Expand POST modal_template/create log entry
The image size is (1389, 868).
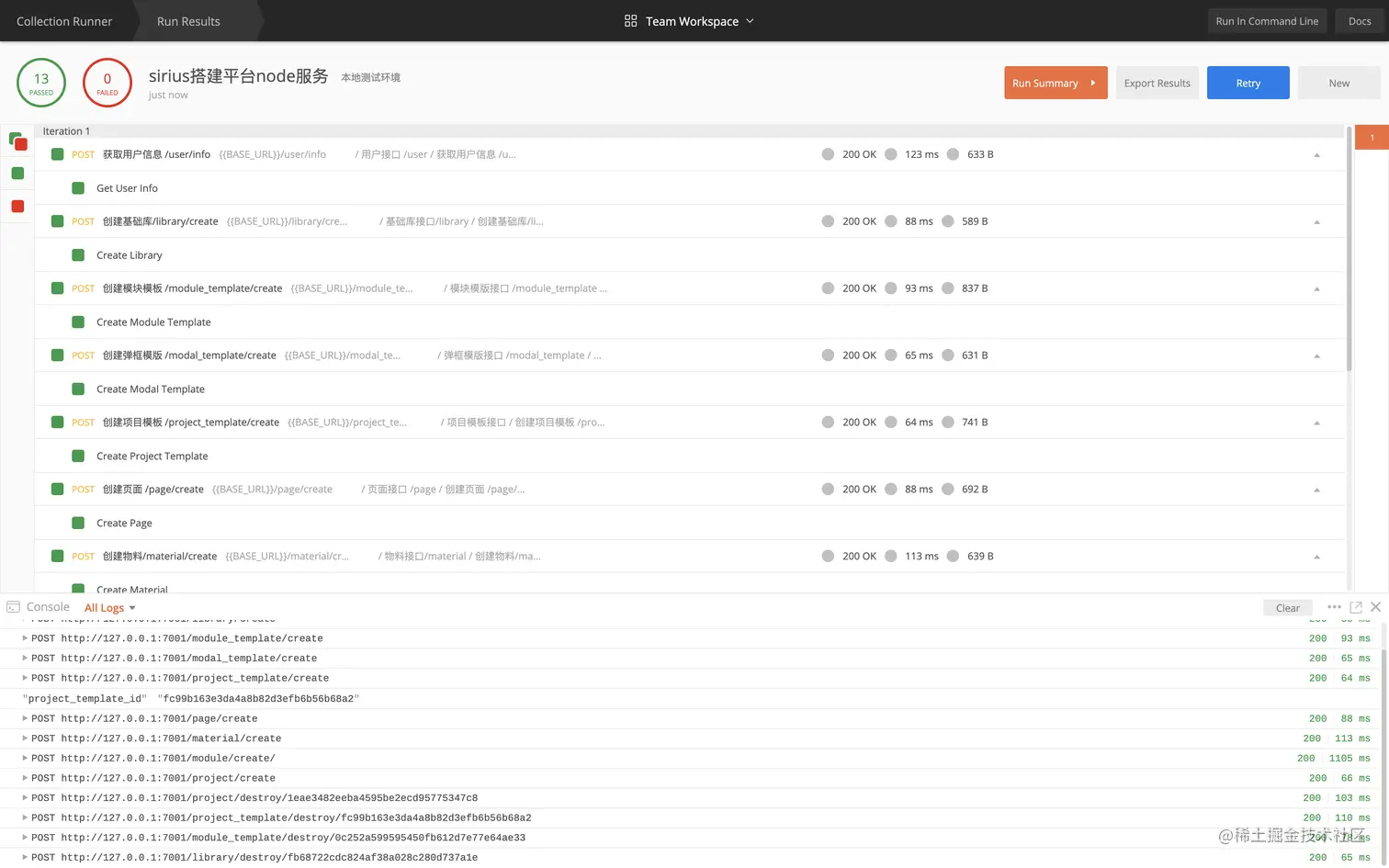[25, 659]
